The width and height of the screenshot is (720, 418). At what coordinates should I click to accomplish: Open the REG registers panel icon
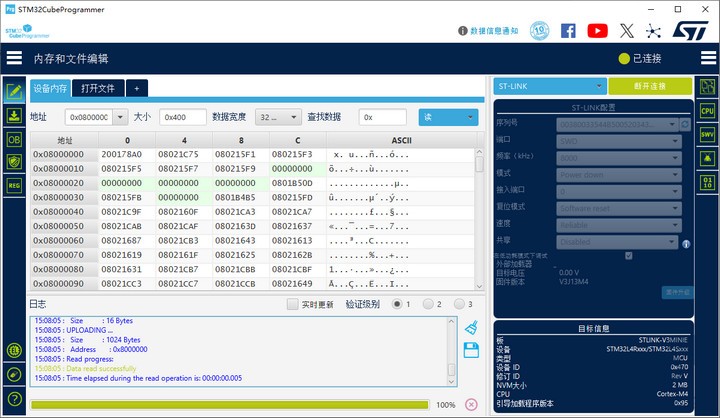click(x=14, y=185)
